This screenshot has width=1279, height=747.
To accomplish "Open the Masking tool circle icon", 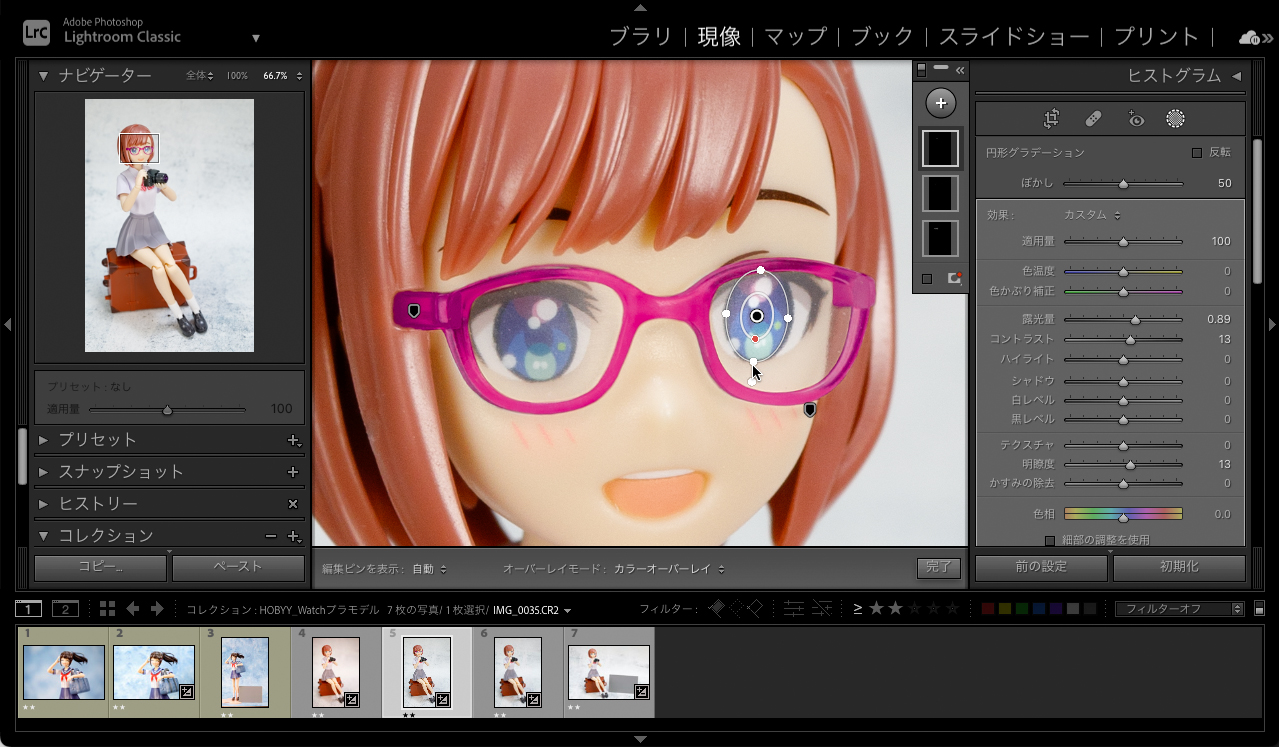I will click(x=1176, y=119).
